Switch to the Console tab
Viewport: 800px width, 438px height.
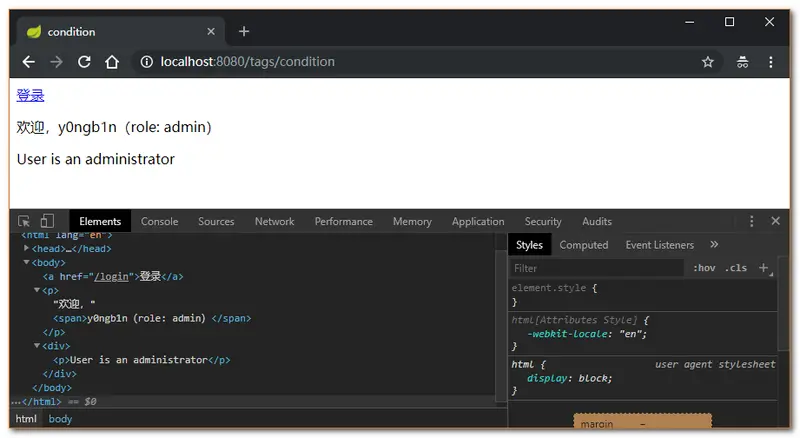159,221
